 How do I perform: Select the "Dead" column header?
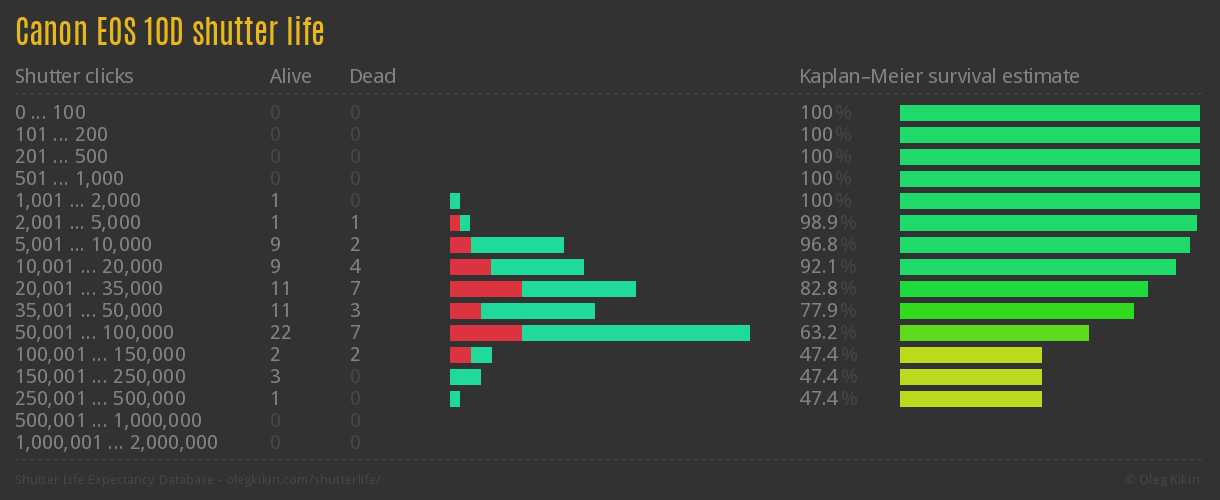click(373, 76)
